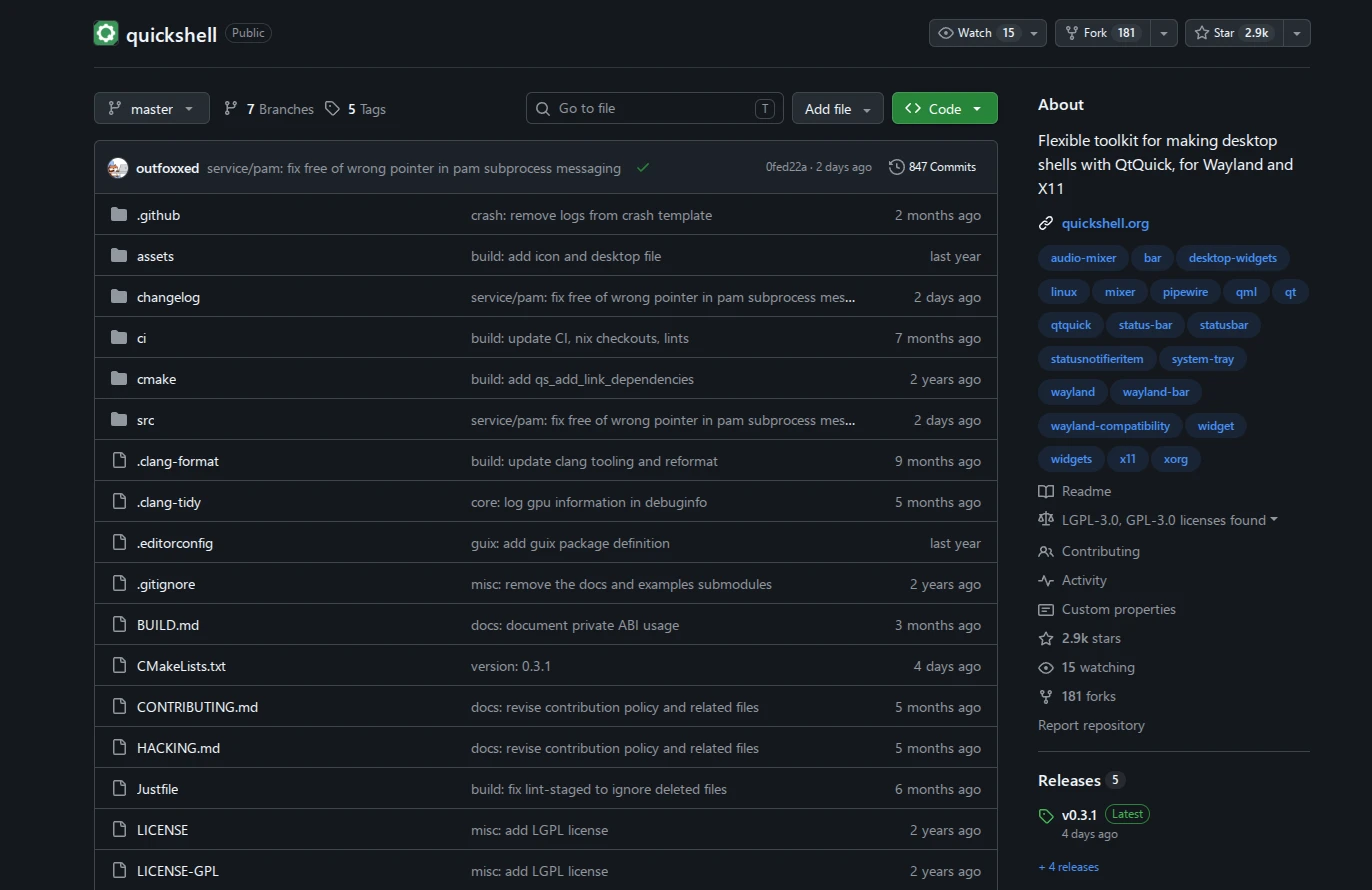The width and height of the screenshot is (1372, 890).
Task: Star the quickshell repository
Action: click(x=1232, y=33)
